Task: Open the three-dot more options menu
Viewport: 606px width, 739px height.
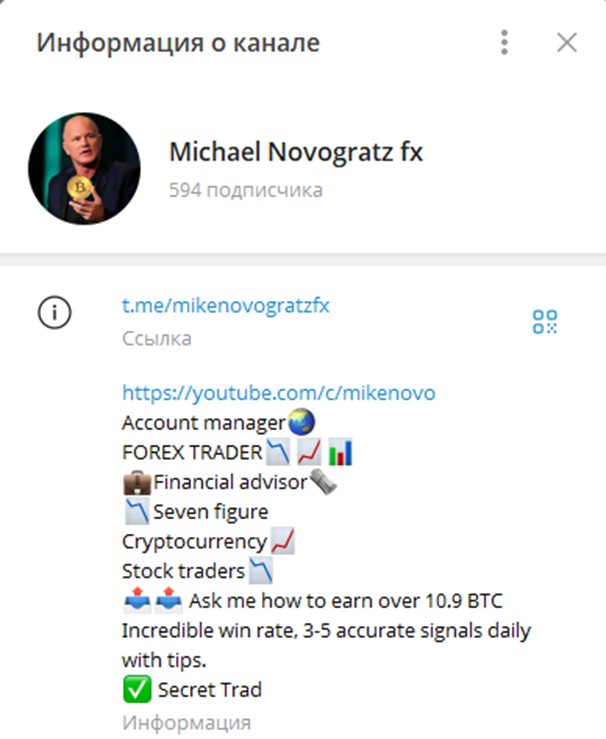Action: point(504,42)
